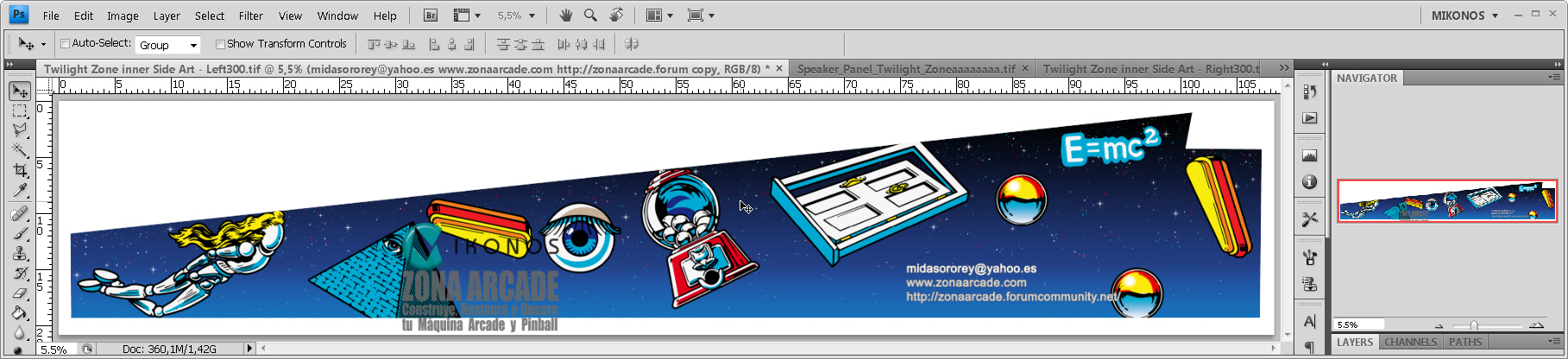The image size is (1568, 359).
Task: Switch to Speaker_Panel_Twilight_Zone document tab
Action: (905, 69)
